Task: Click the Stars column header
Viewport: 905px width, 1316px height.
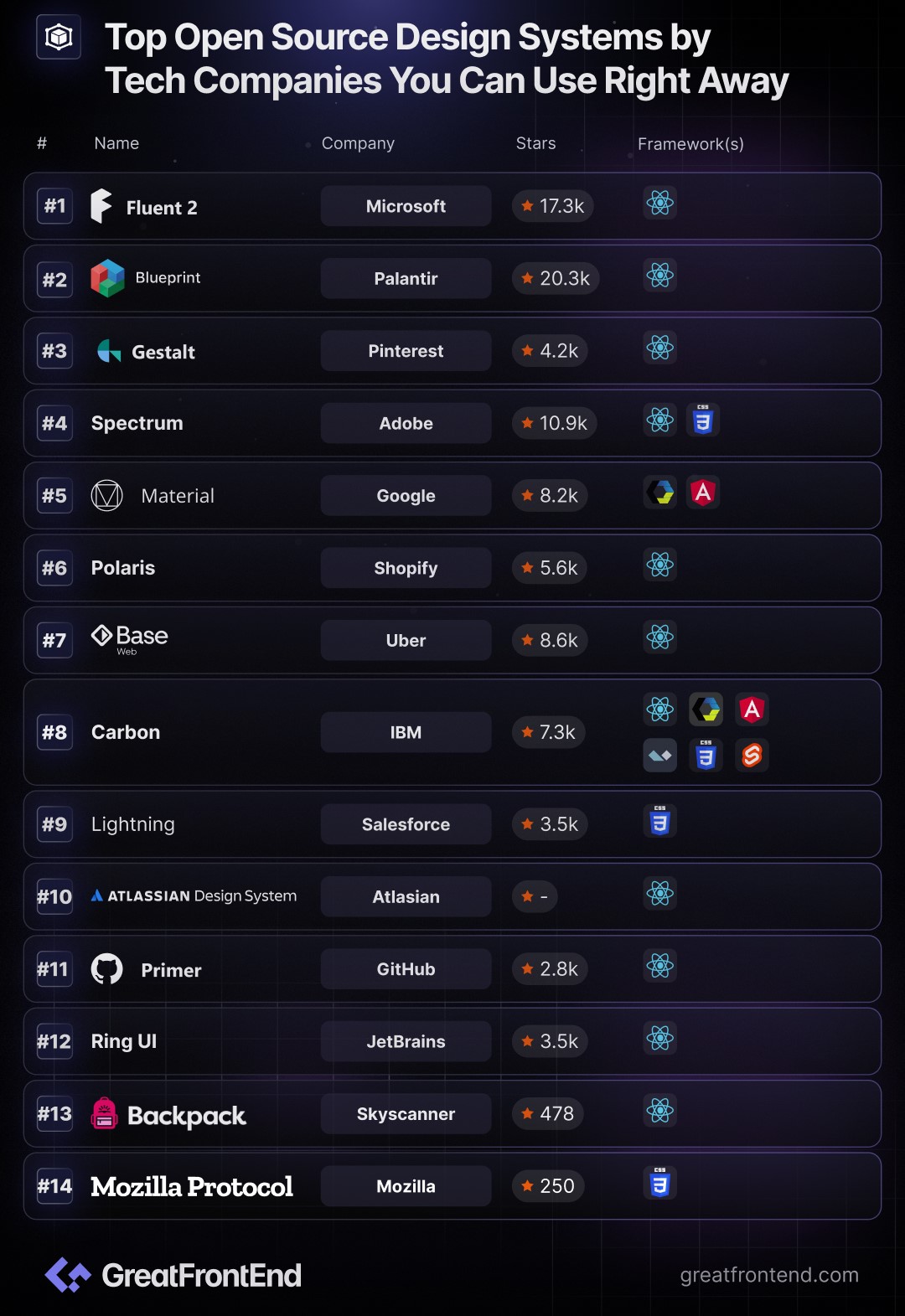Action: (535, 143)
